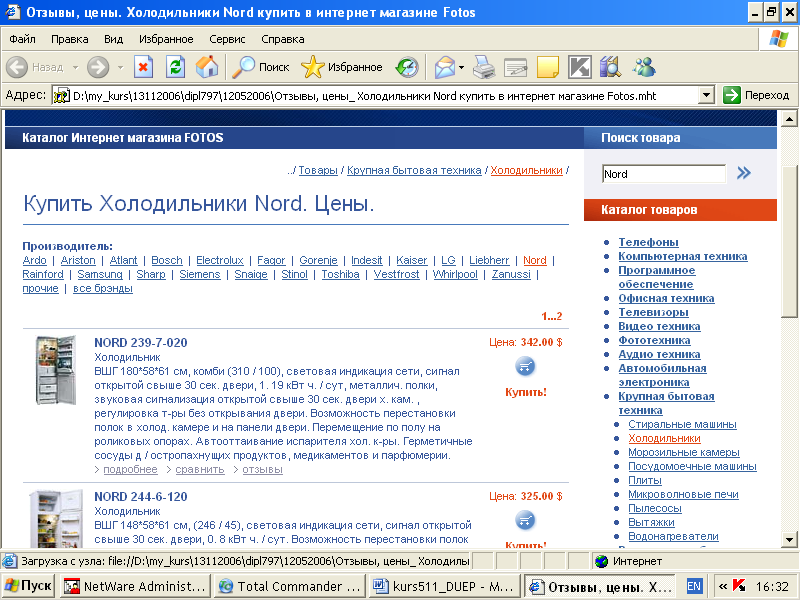
Task: Open the History clock icon
Action: pyautogui.click(x=407, y=67)
